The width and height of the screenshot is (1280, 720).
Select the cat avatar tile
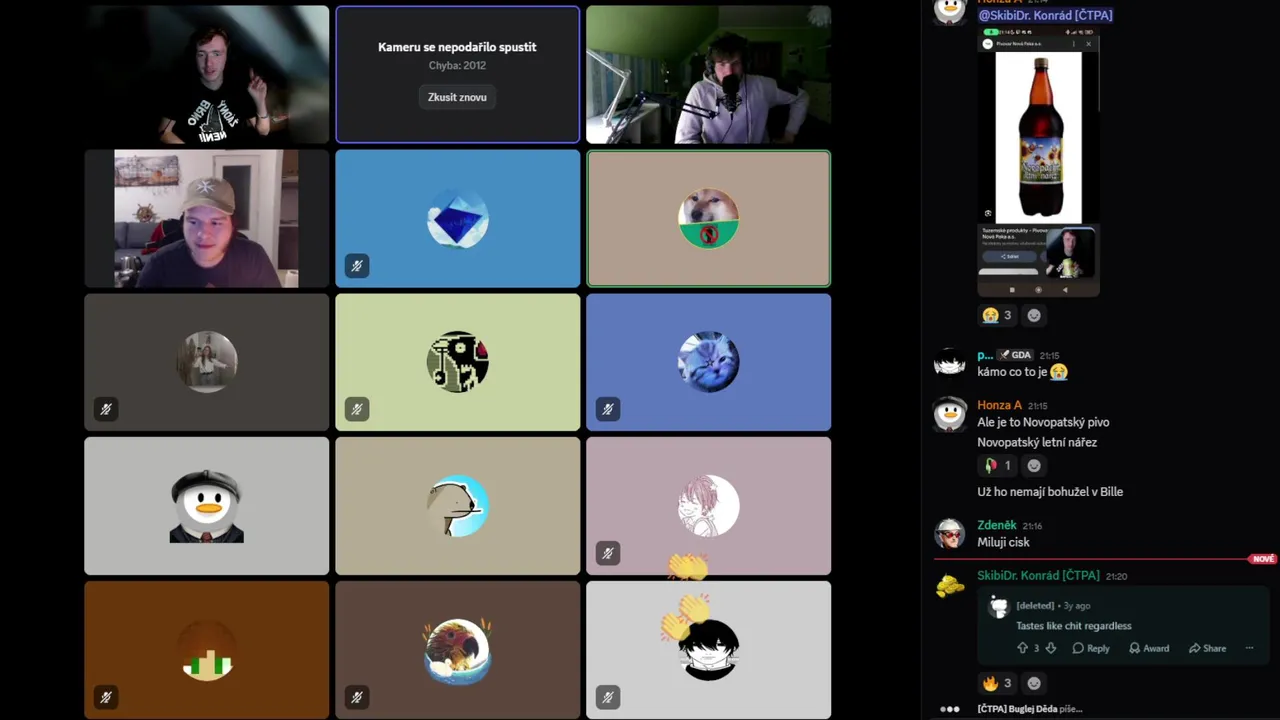708,362
